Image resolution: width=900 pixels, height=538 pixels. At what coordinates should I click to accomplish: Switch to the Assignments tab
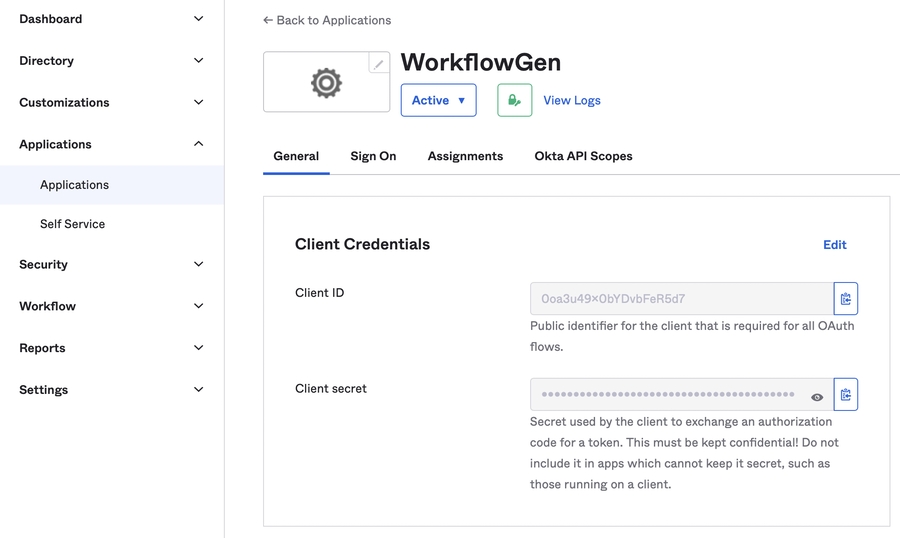(x=465, y=156)
